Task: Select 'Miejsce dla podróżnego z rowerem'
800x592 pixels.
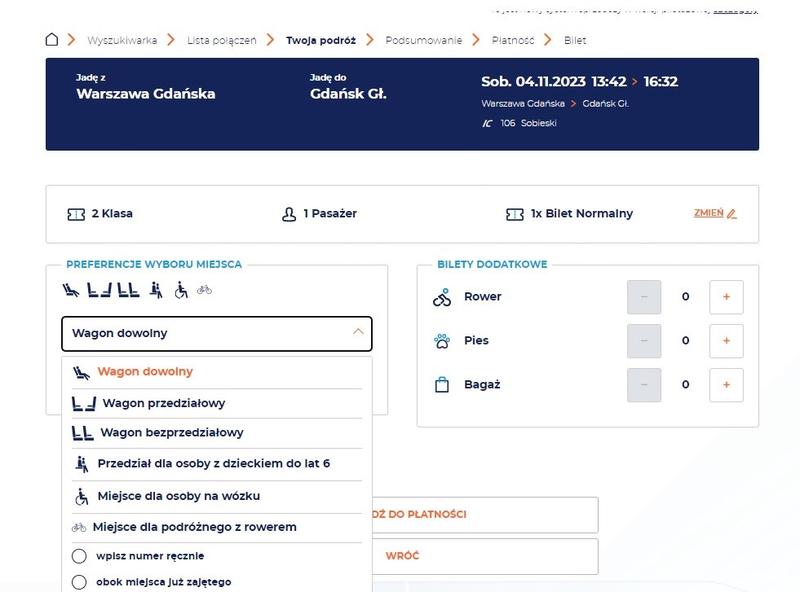Action: click(194, 527)
